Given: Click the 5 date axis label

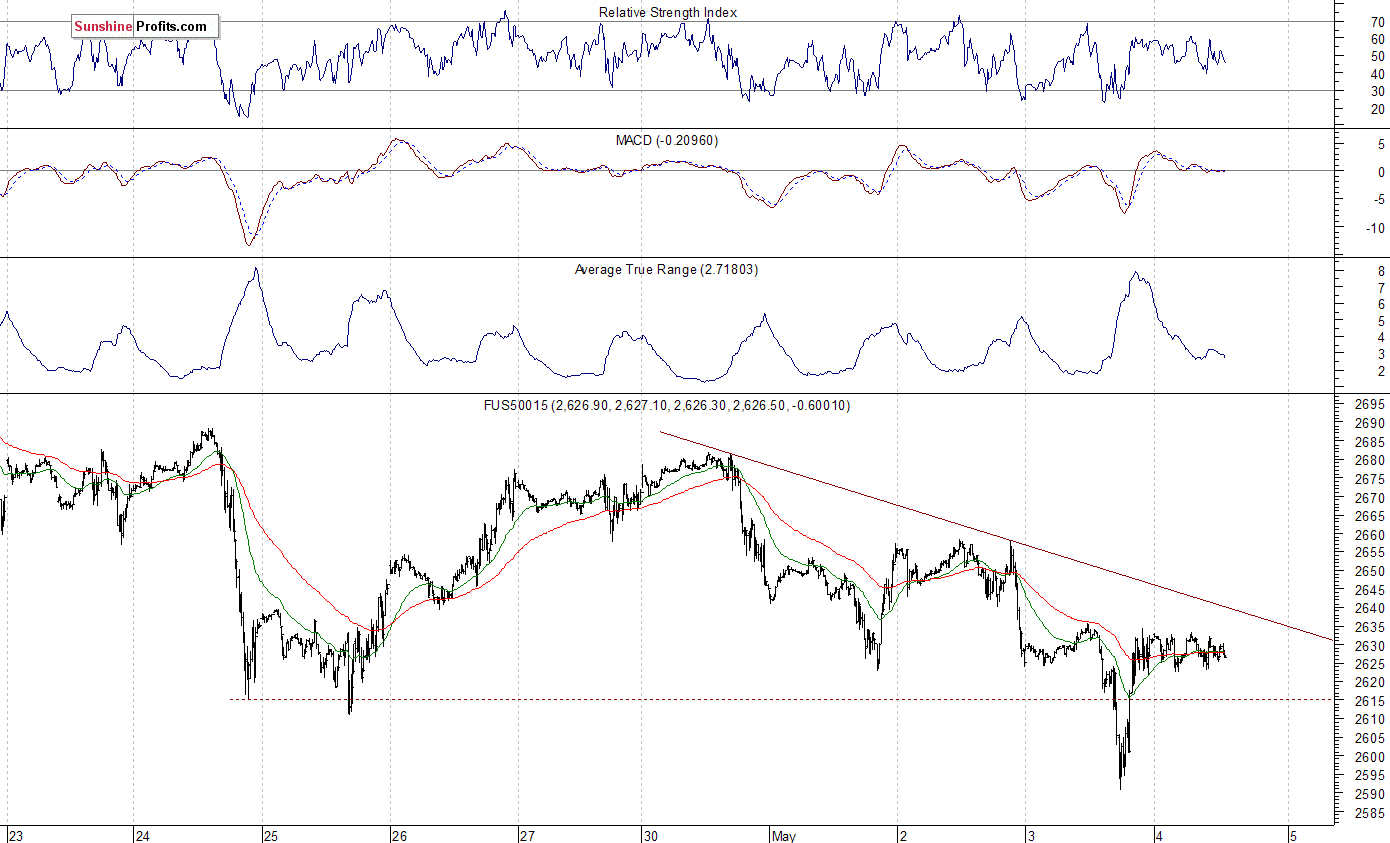Looking at the screenshot, I should point(1292,835).
